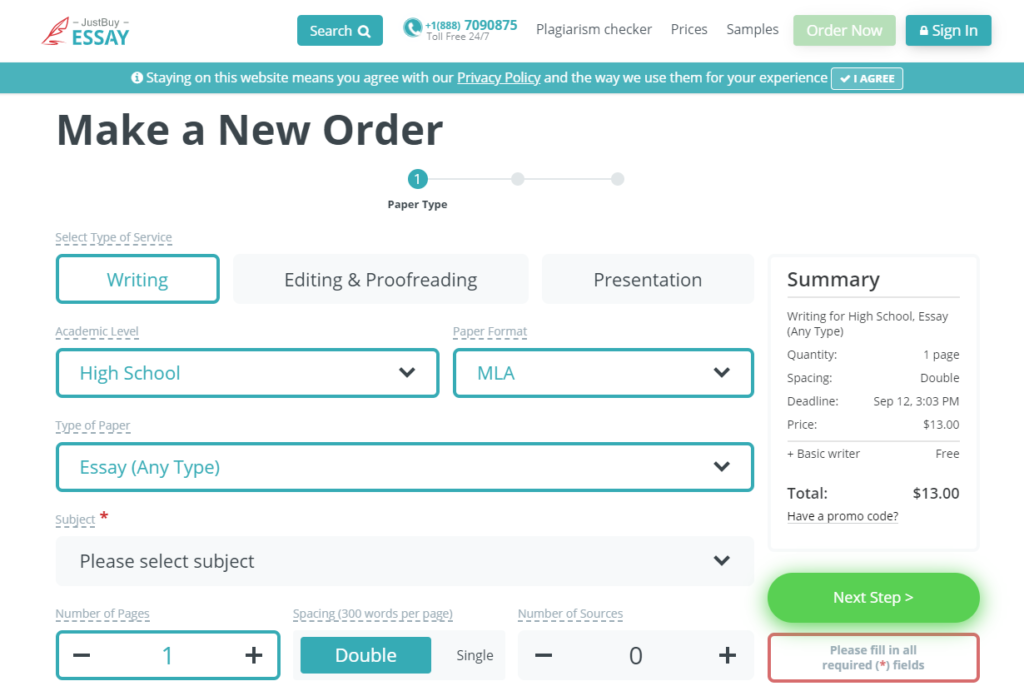This screenshot has width=1024, height=696.
Task: Choose the Presentation service tab
Action: [x=648, y=279]
